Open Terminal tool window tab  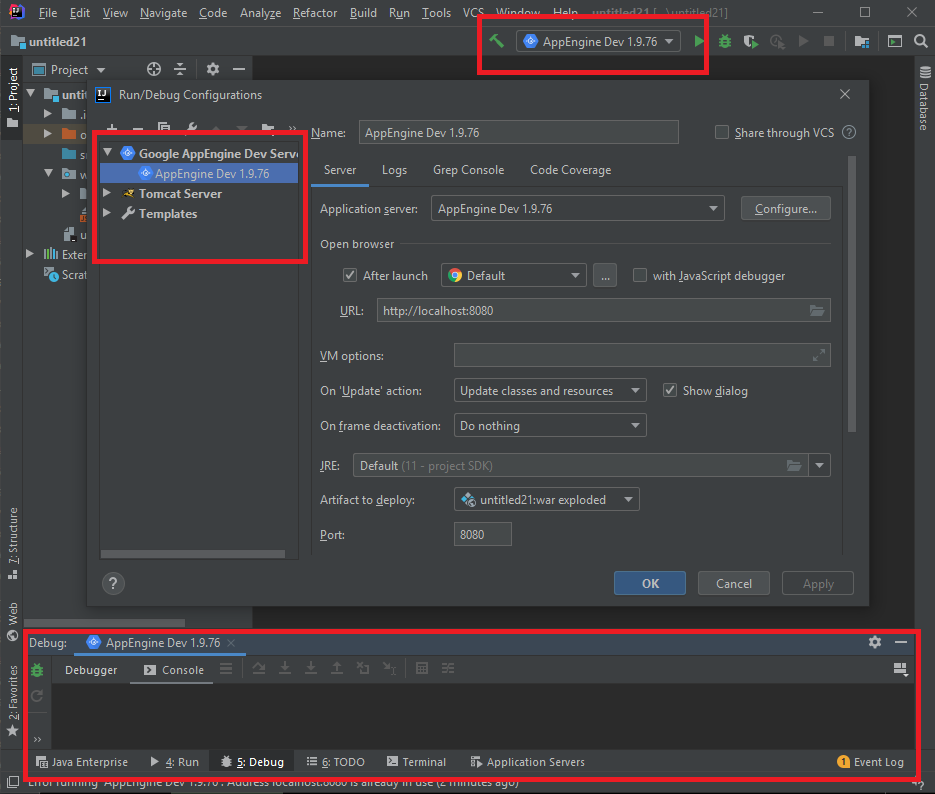point(416,762)
